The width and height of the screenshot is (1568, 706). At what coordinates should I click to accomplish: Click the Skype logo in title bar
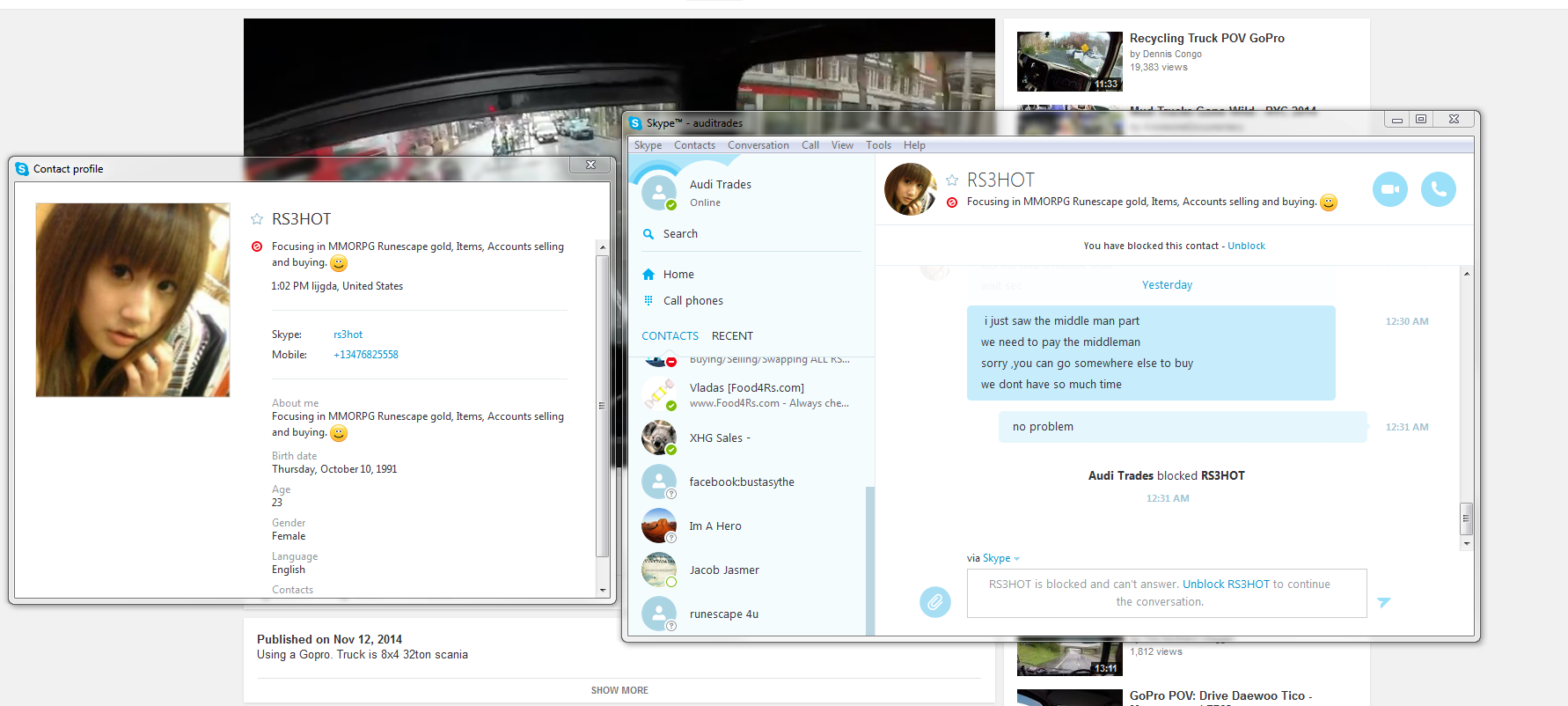[636, 123]
